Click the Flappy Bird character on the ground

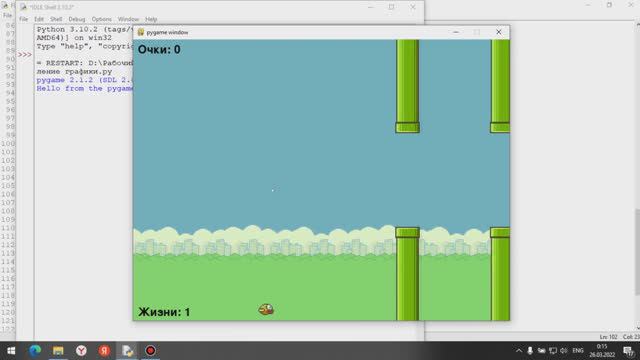tap(266, 309)
